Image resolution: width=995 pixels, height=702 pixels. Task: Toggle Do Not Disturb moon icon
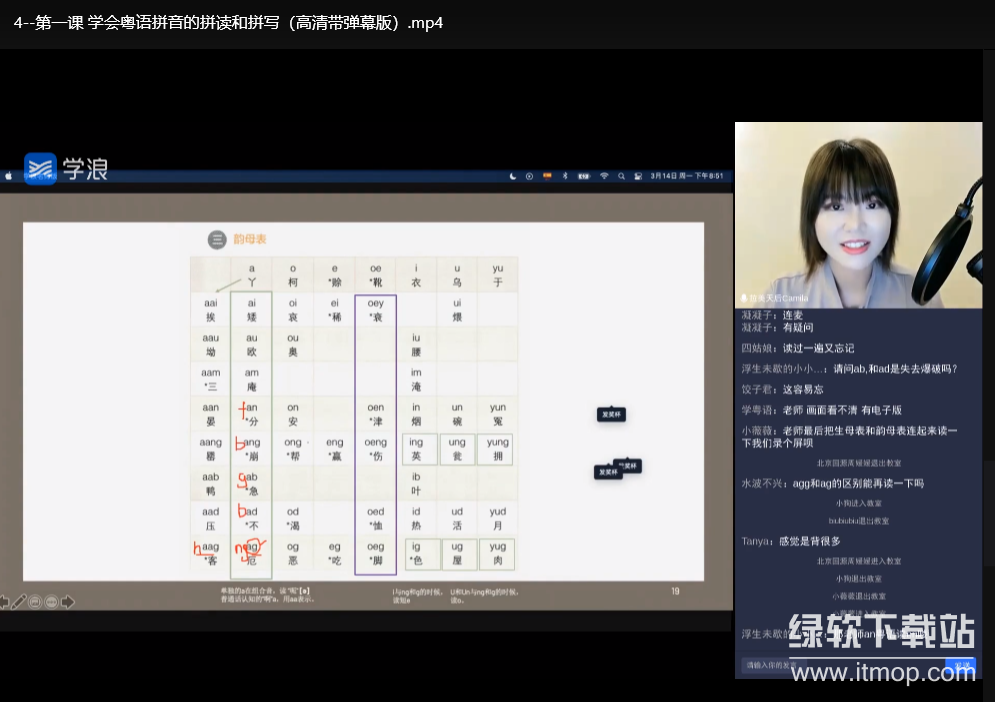coord(513,176)
